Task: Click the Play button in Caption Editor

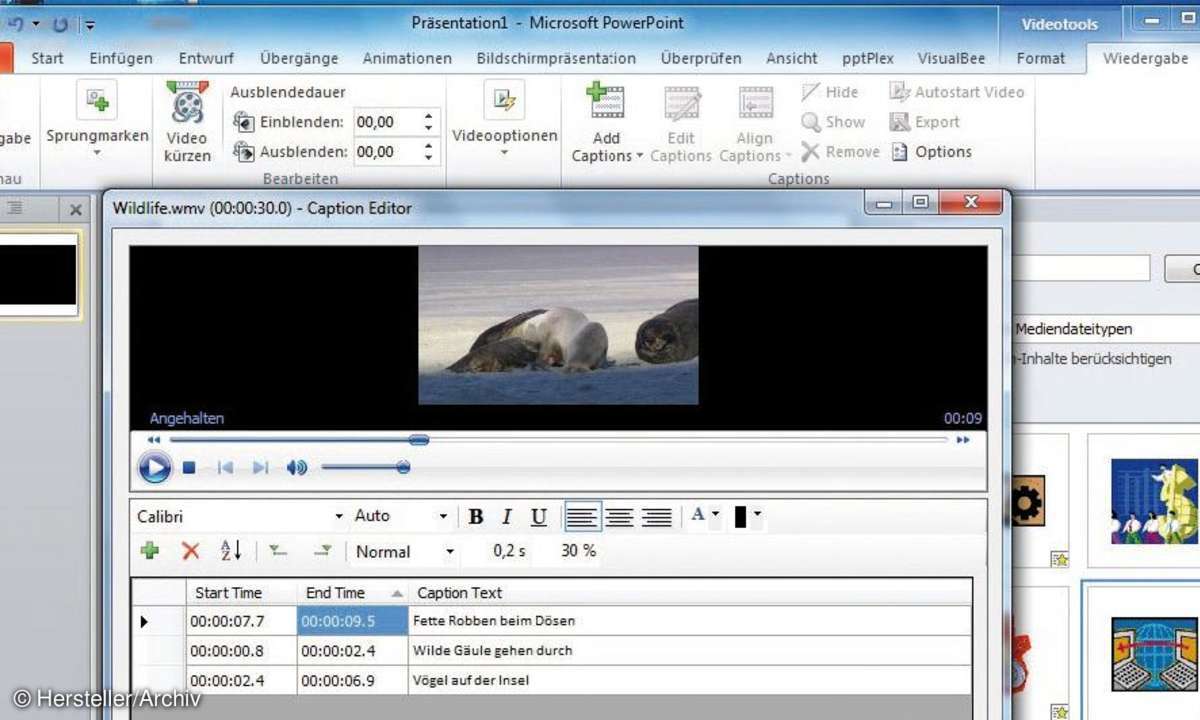Action: click(x=154, y=467)
